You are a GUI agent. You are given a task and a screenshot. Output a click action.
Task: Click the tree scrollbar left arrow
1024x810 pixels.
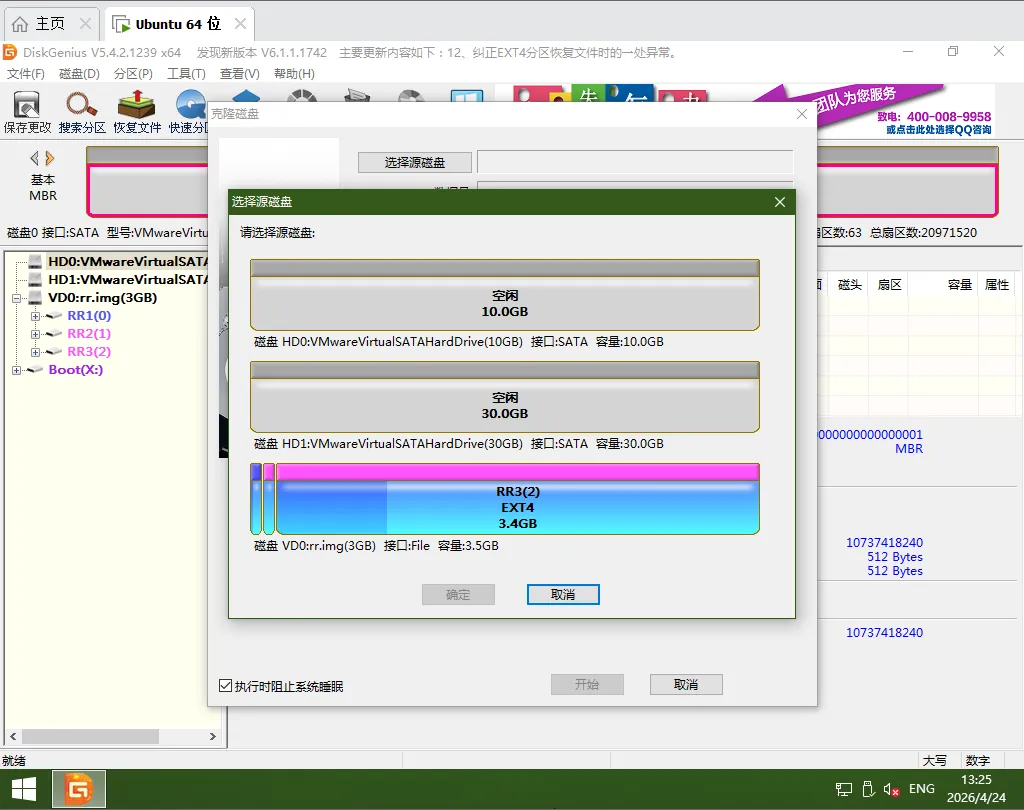[x=13, y=736]
